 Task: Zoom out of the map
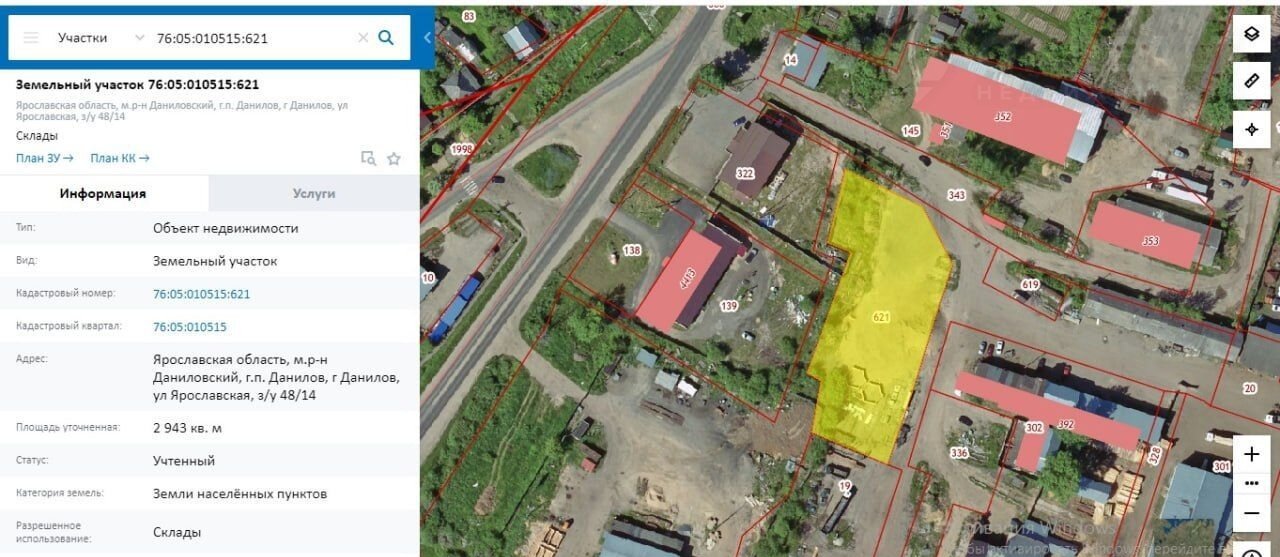coord(1251,513)
